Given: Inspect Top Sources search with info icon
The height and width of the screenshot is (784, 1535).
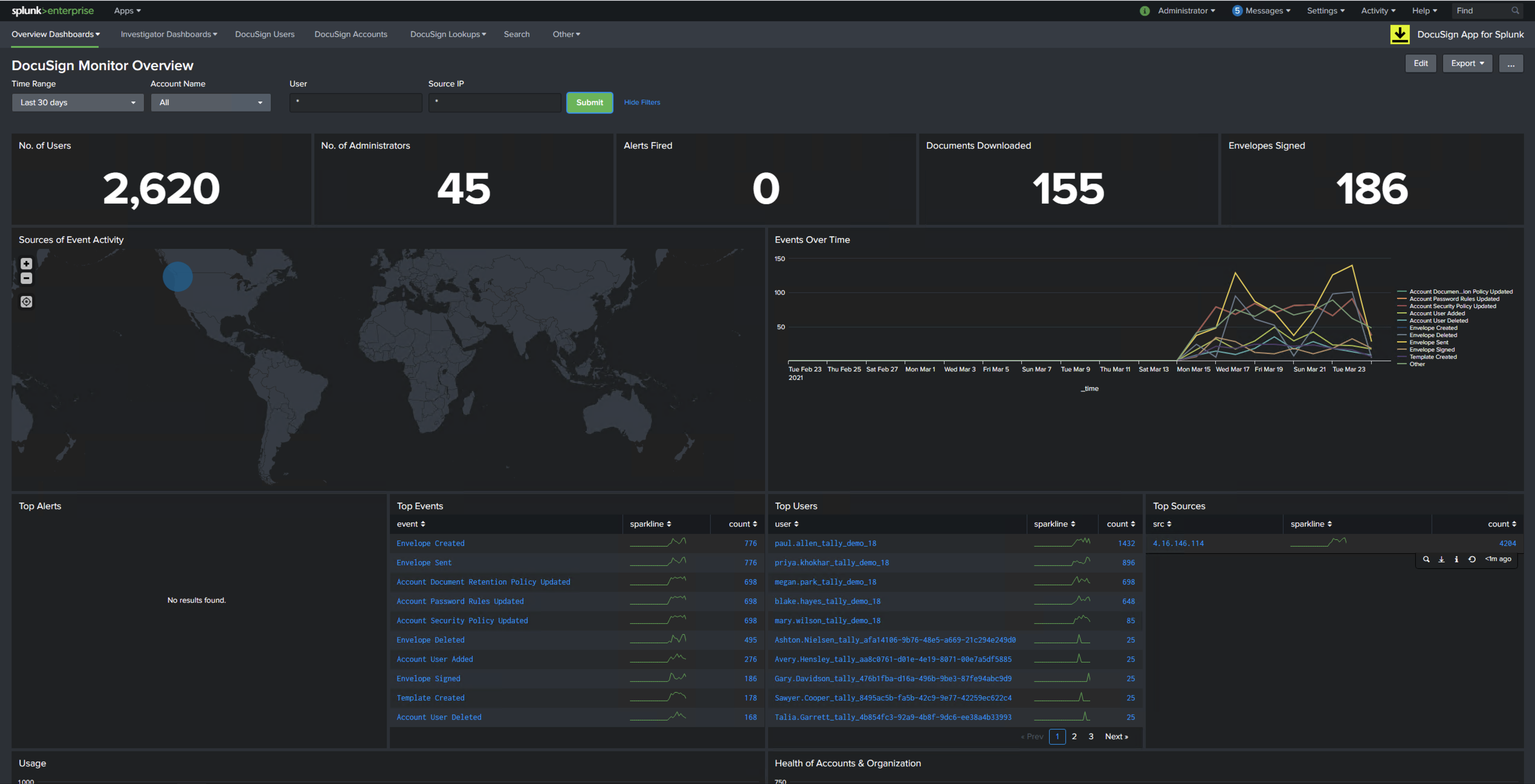Looking at the screenshot, I should coord(1456,559).
